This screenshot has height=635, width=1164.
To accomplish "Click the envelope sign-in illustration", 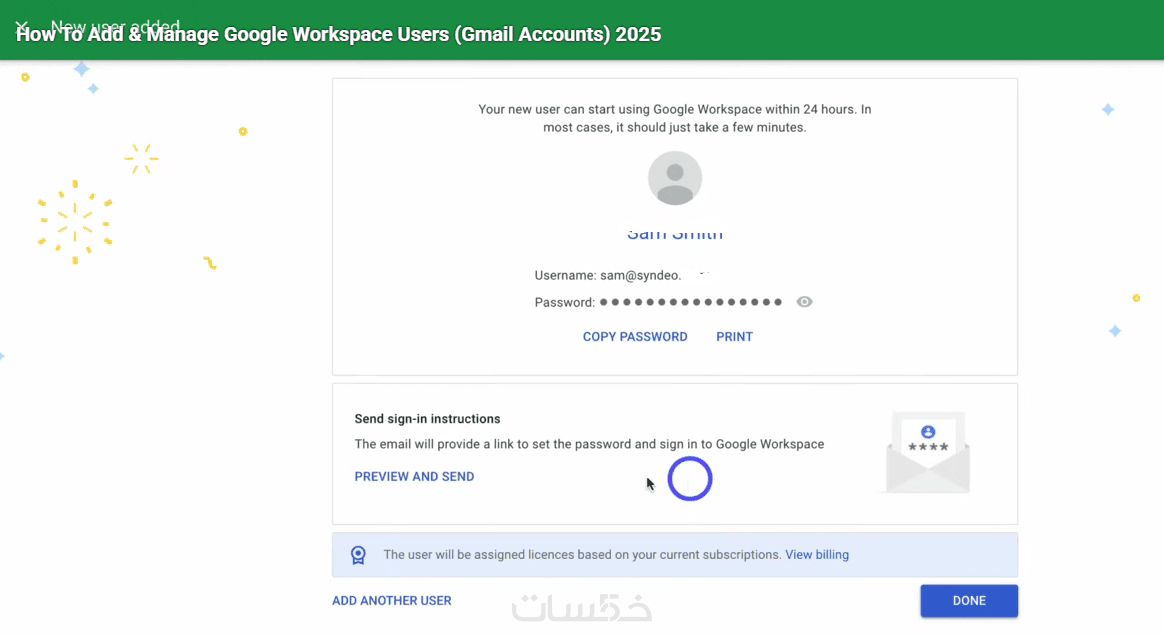I will click(x=928, y=452).
